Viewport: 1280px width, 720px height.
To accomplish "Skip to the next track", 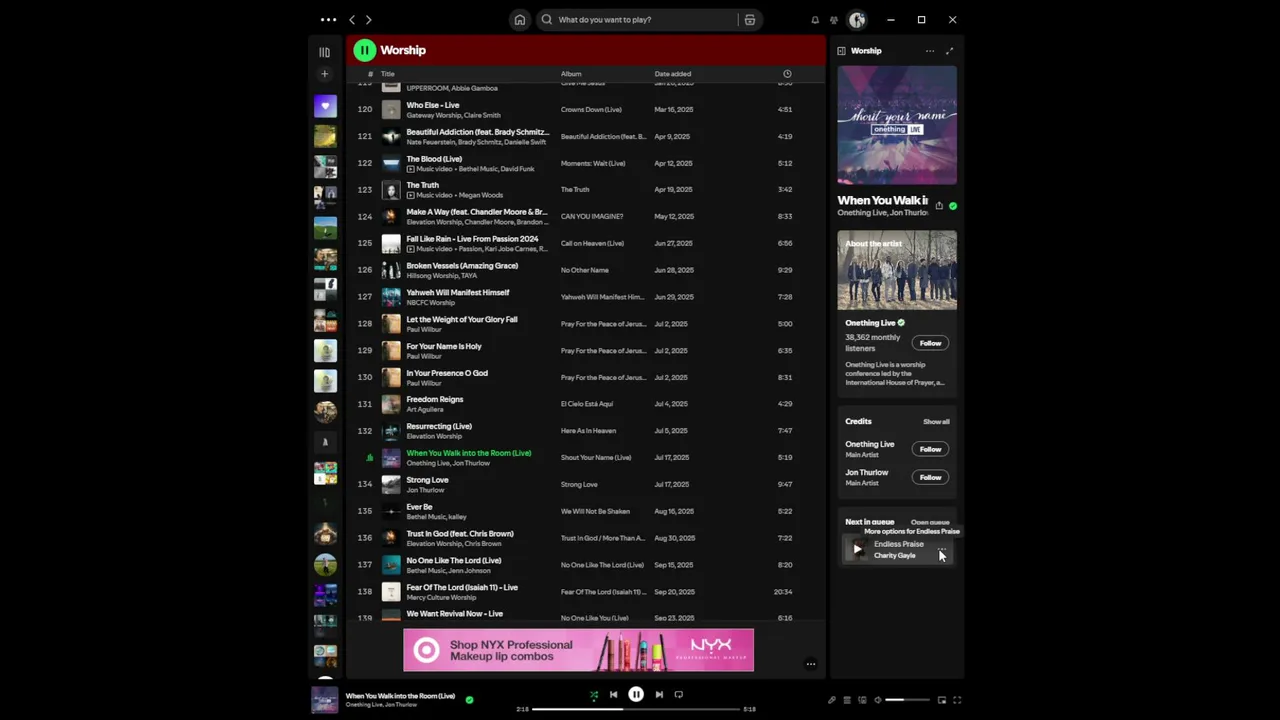I will [659, 695].
